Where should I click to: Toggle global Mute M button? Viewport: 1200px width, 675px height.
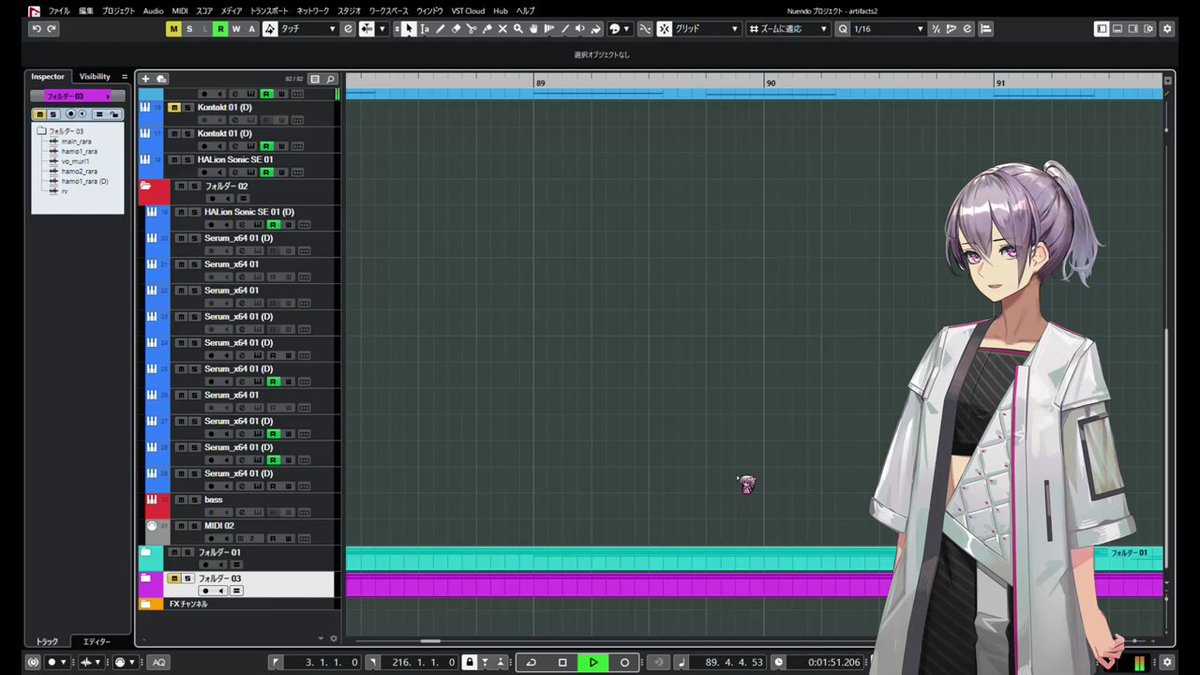pyautogui.click(x=174, y=29)
